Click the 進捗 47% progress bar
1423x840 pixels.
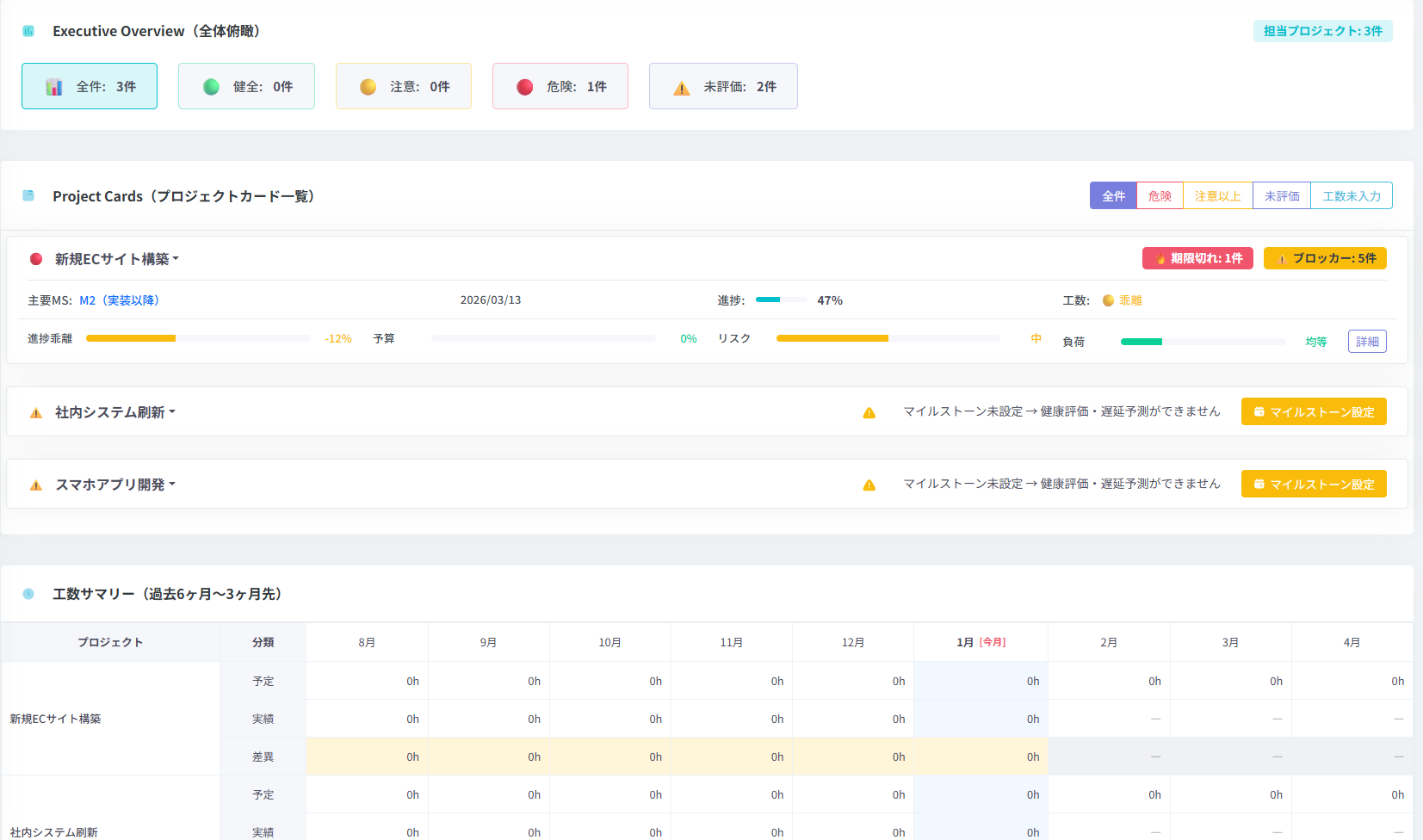pyautogui.click(x=781, y=300)
